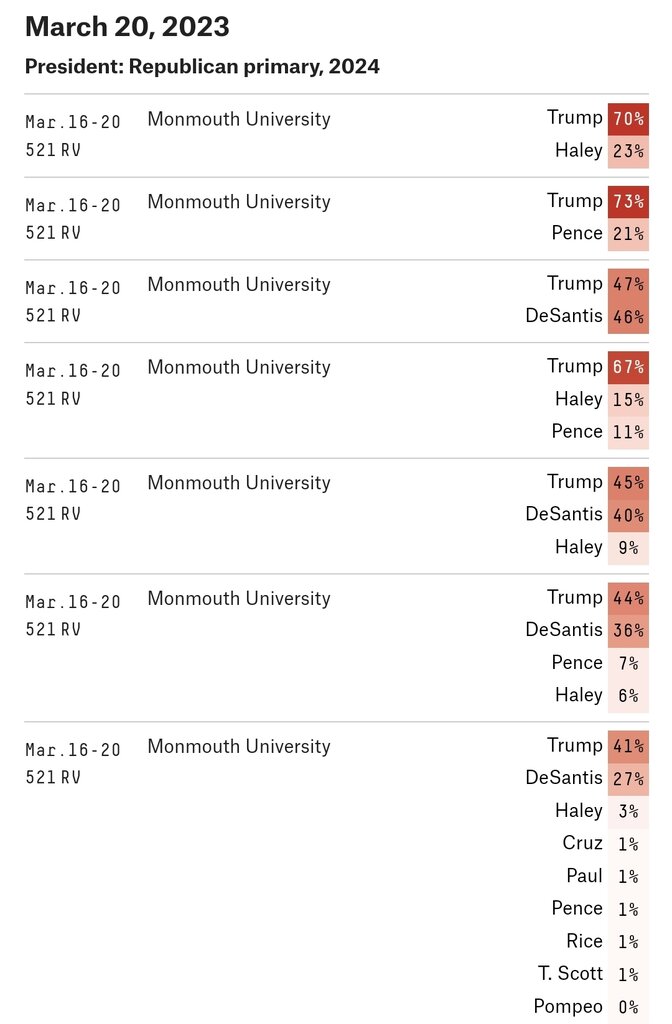Open Monmouth University link in Trump 70% poll

(x=238, y=119)
